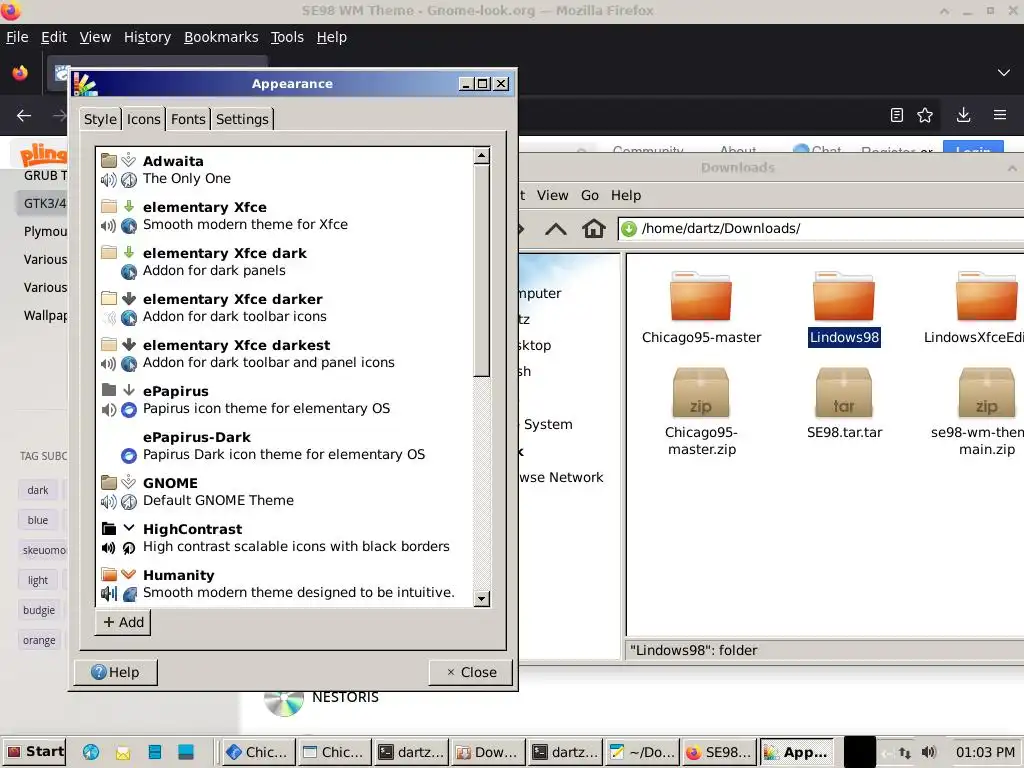Select elementary Xfce darker theme row

tap(285, 308)
